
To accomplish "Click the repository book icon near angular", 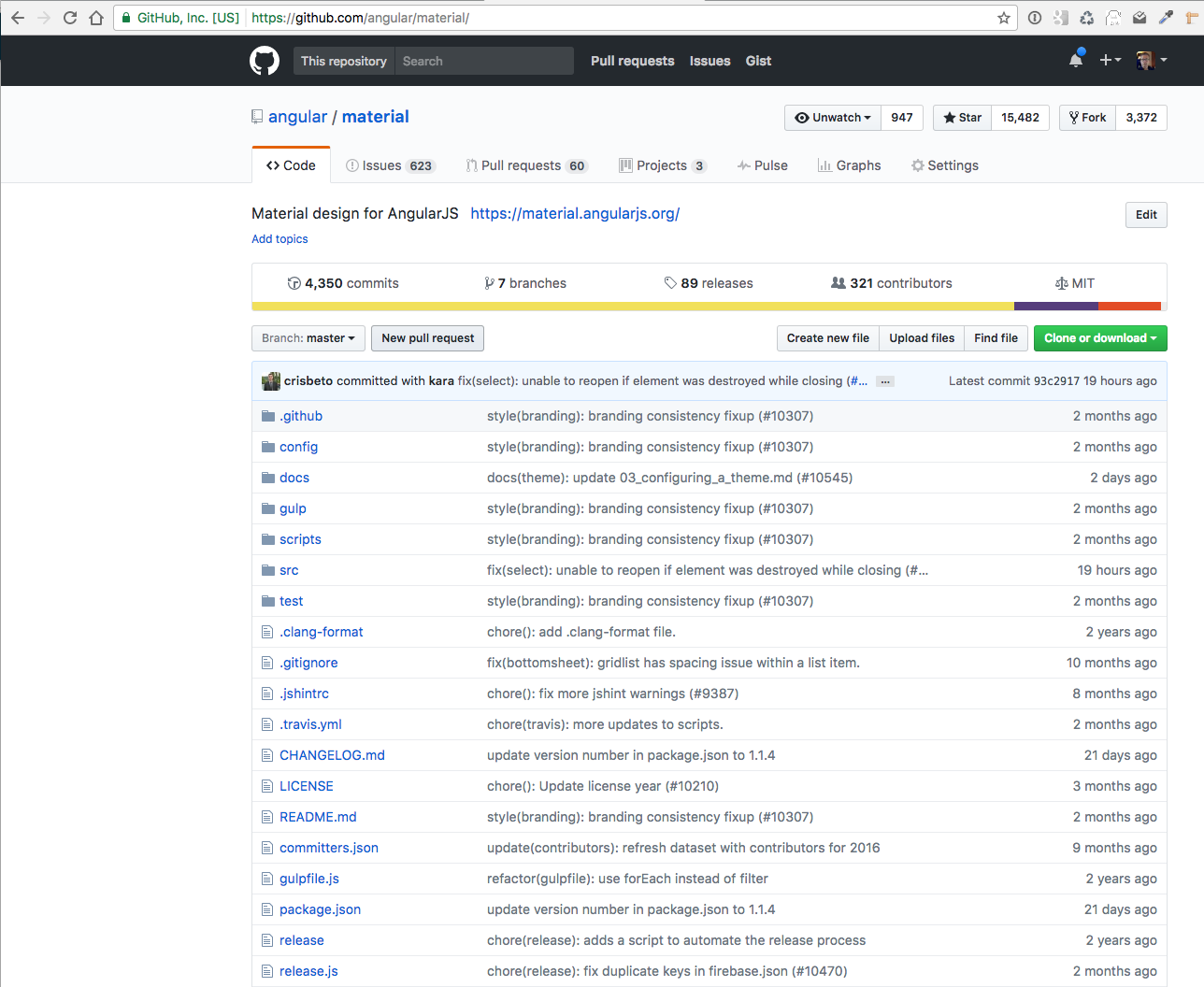I will 257,117.
